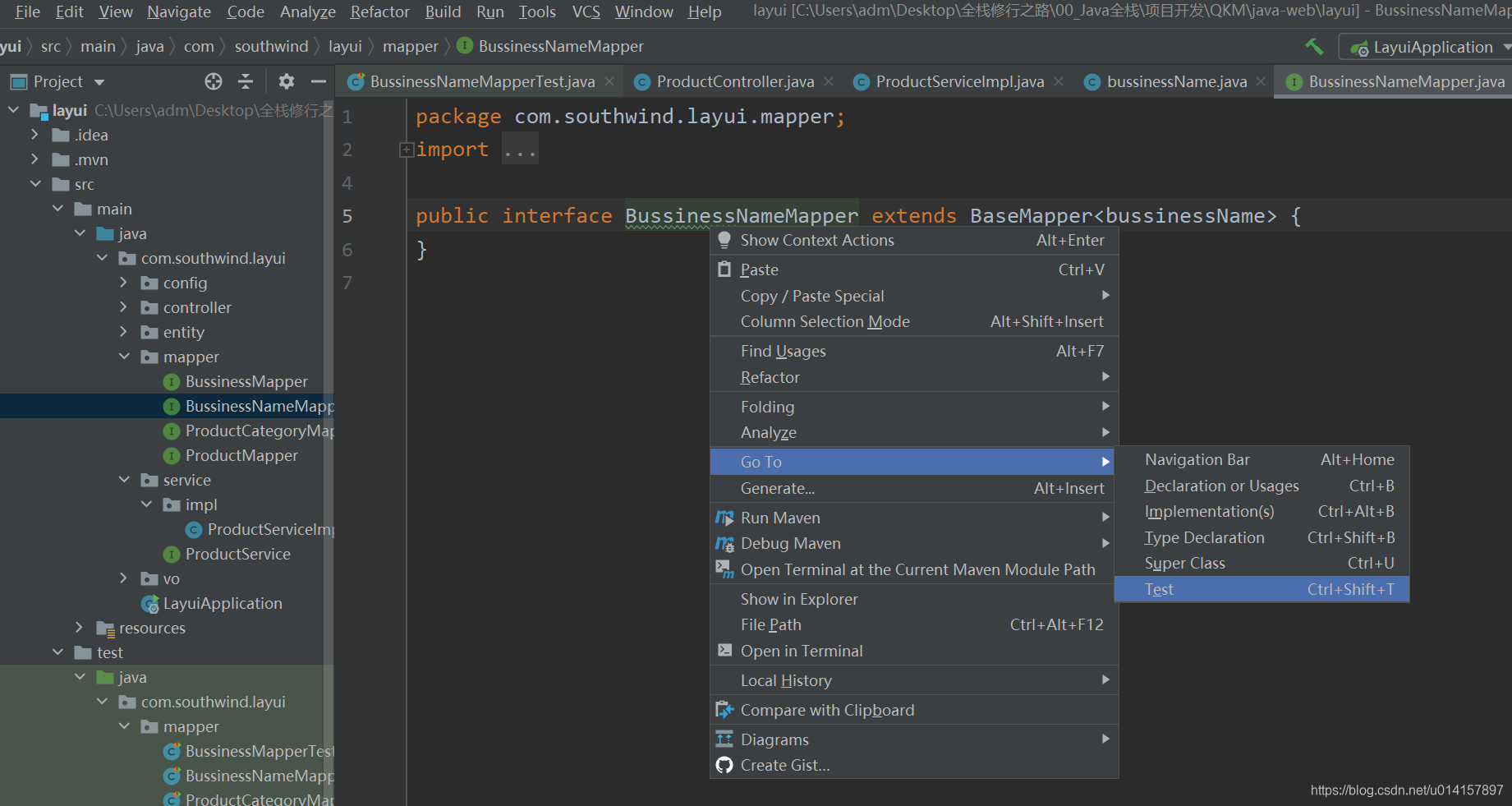Open the Navigate menu
The height and width of the screenshot is (806, 1512).
coord(179,12)
